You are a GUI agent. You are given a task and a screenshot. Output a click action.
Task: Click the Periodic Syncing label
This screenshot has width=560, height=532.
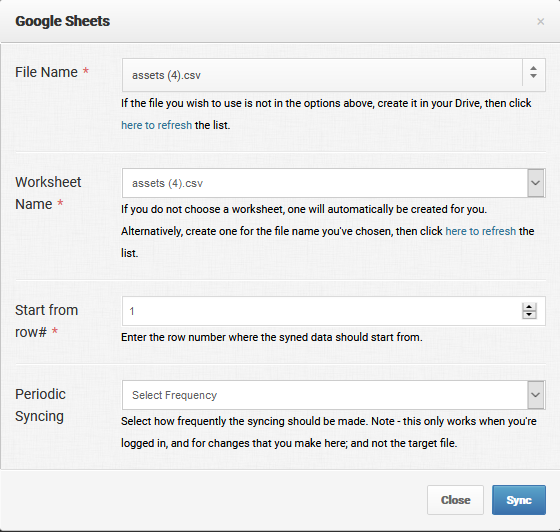[40, 405]
